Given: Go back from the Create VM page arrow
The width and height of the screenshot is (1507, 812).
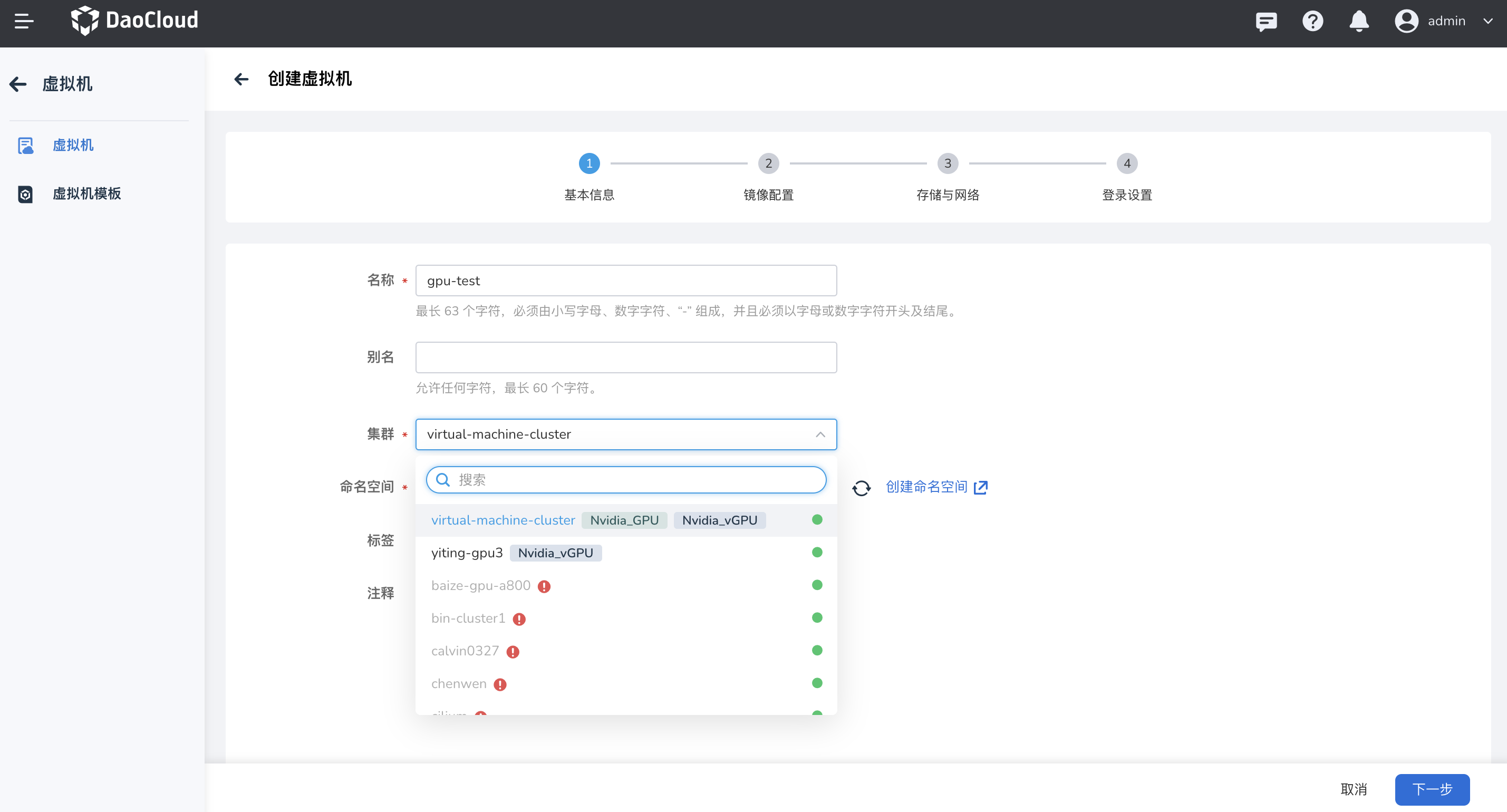Looking at the screenshot, I should click(241, 79).
